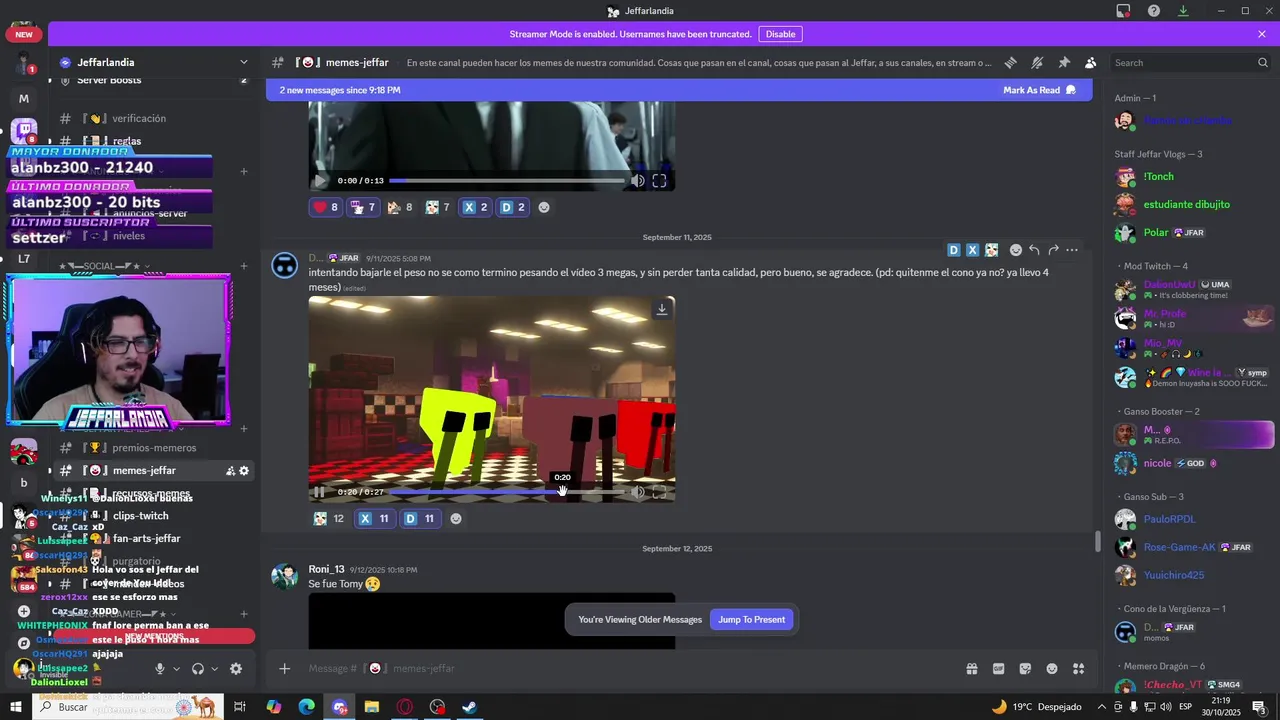The image size is (1280, 720).
Task: Send a gift via gift icon
Action: pos(971,668)
